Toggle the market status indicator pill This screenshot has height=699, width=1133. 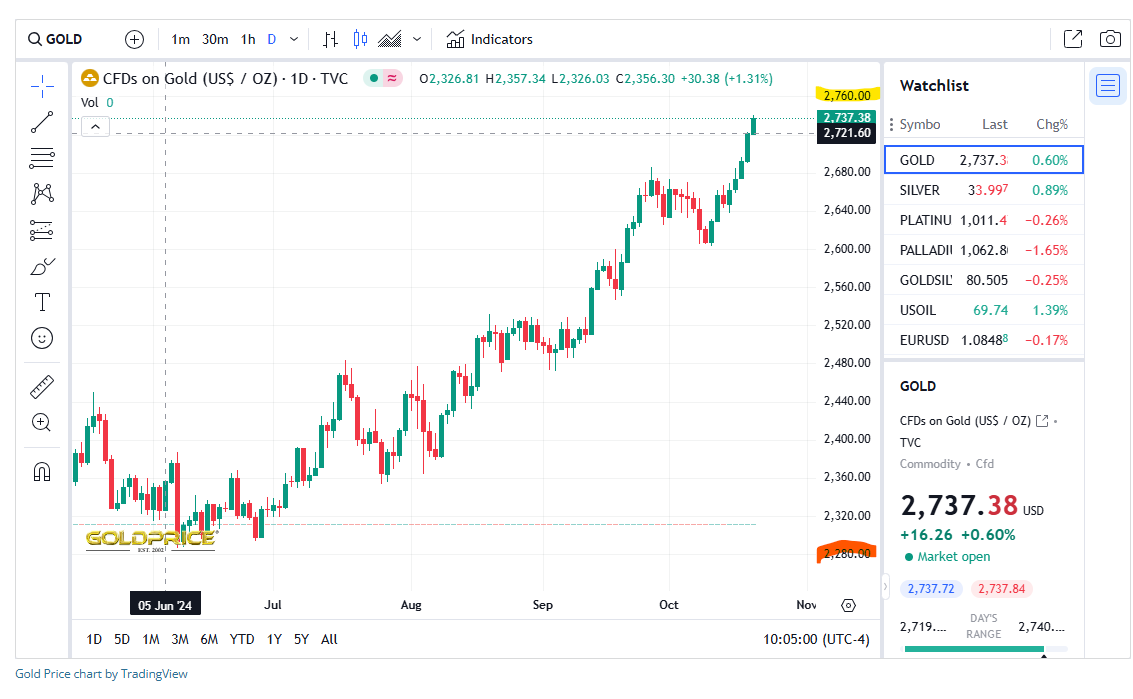(x=384, y=78)
